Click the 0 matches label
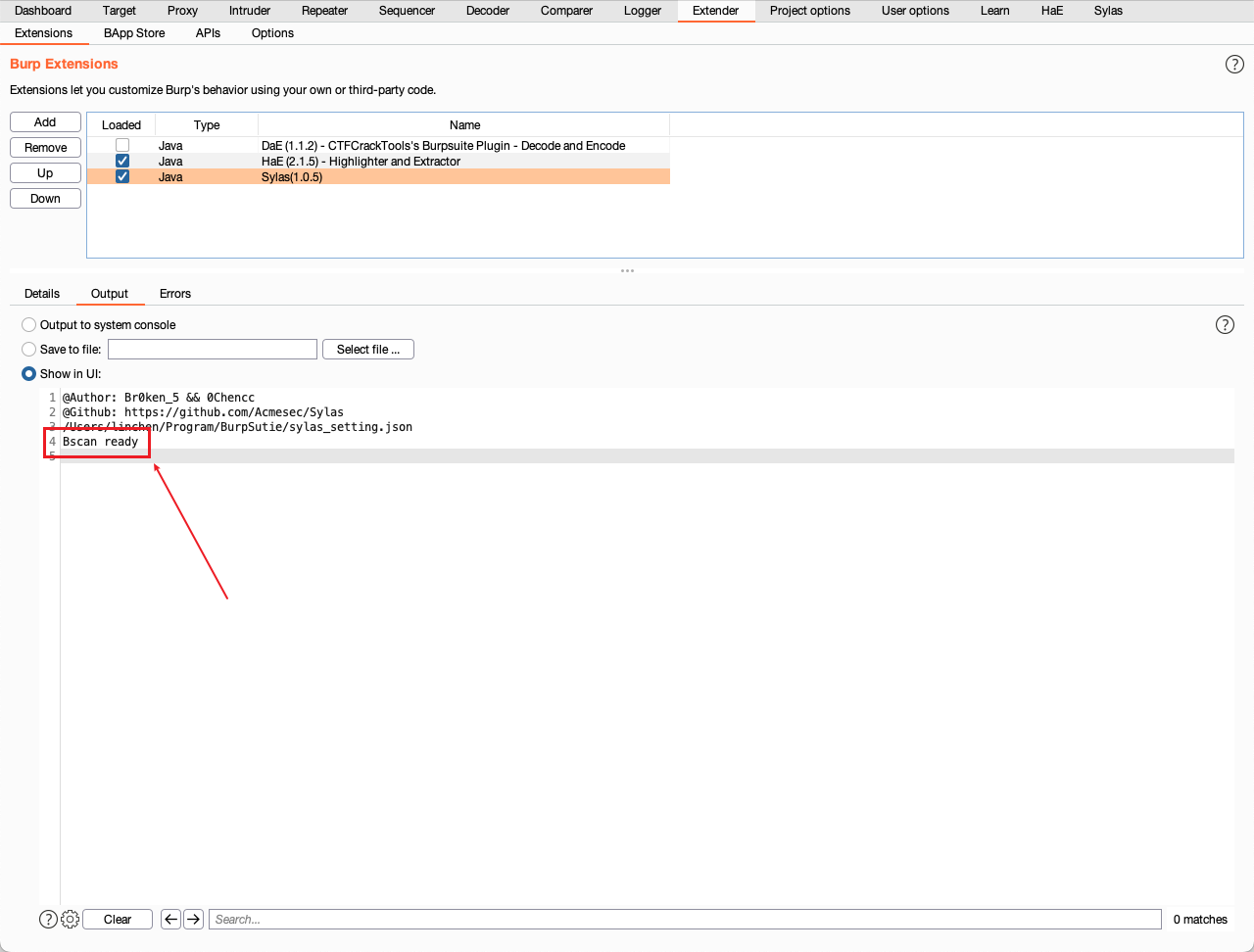Screen dimensions: 1254x952 point(1200,919)
